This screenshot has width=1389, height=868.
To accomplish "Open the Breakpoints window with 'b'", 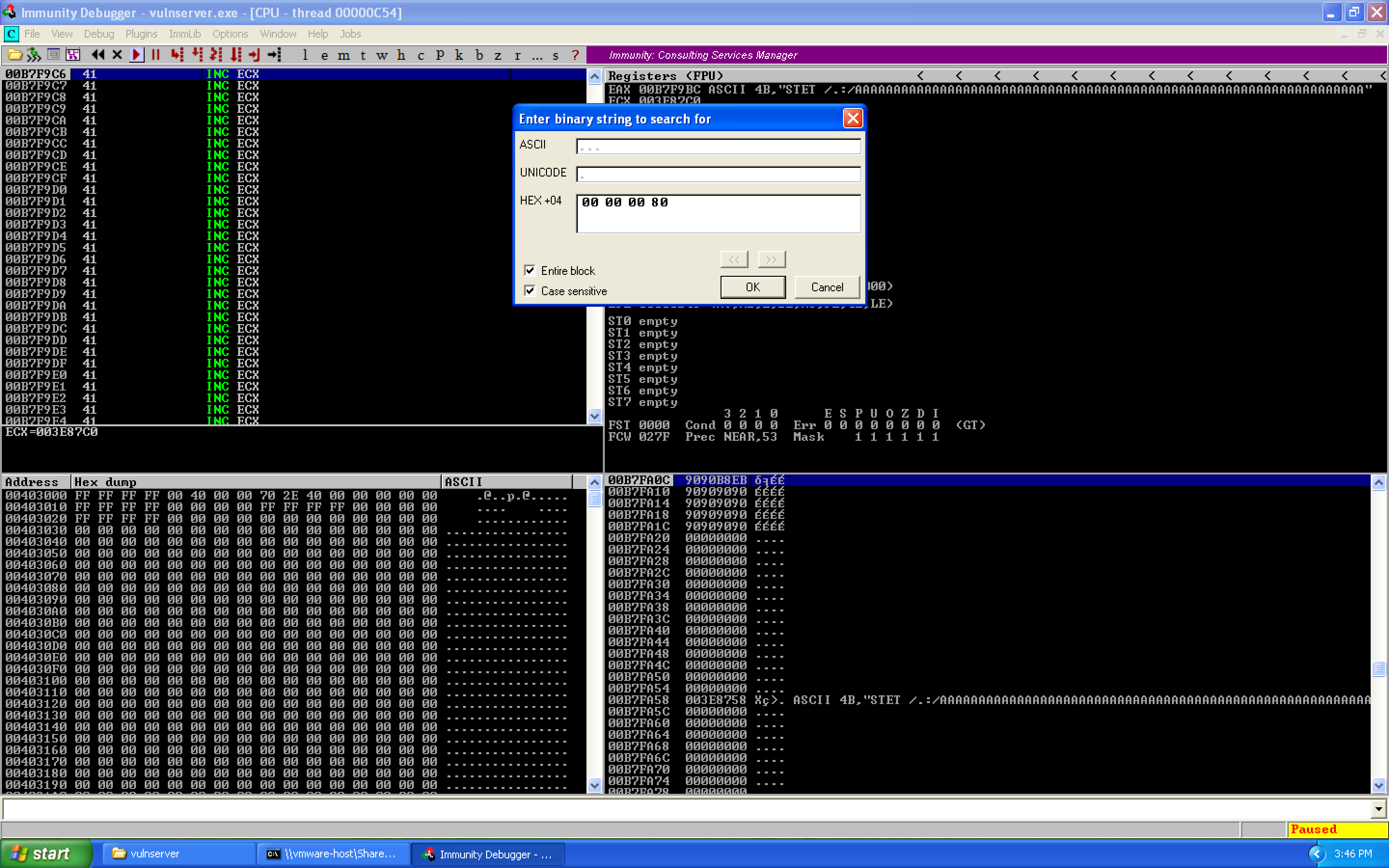I will pos(480,55).
